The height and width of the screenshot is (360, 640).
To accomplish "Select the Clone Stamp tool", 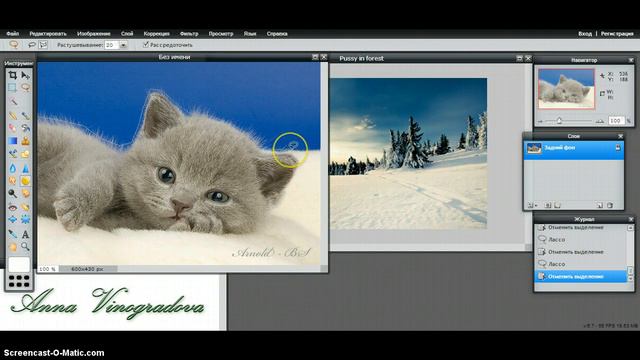I will click(x=25, y=141).
